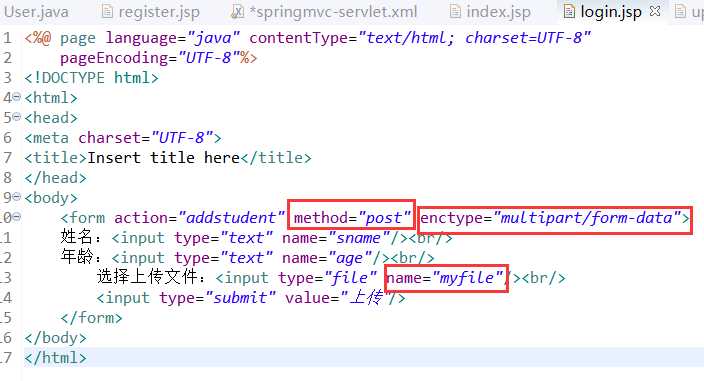Click the <!DOCTYPE html> line
The height and width of the screenshot is (381, 704).
(x=92, y=78)
